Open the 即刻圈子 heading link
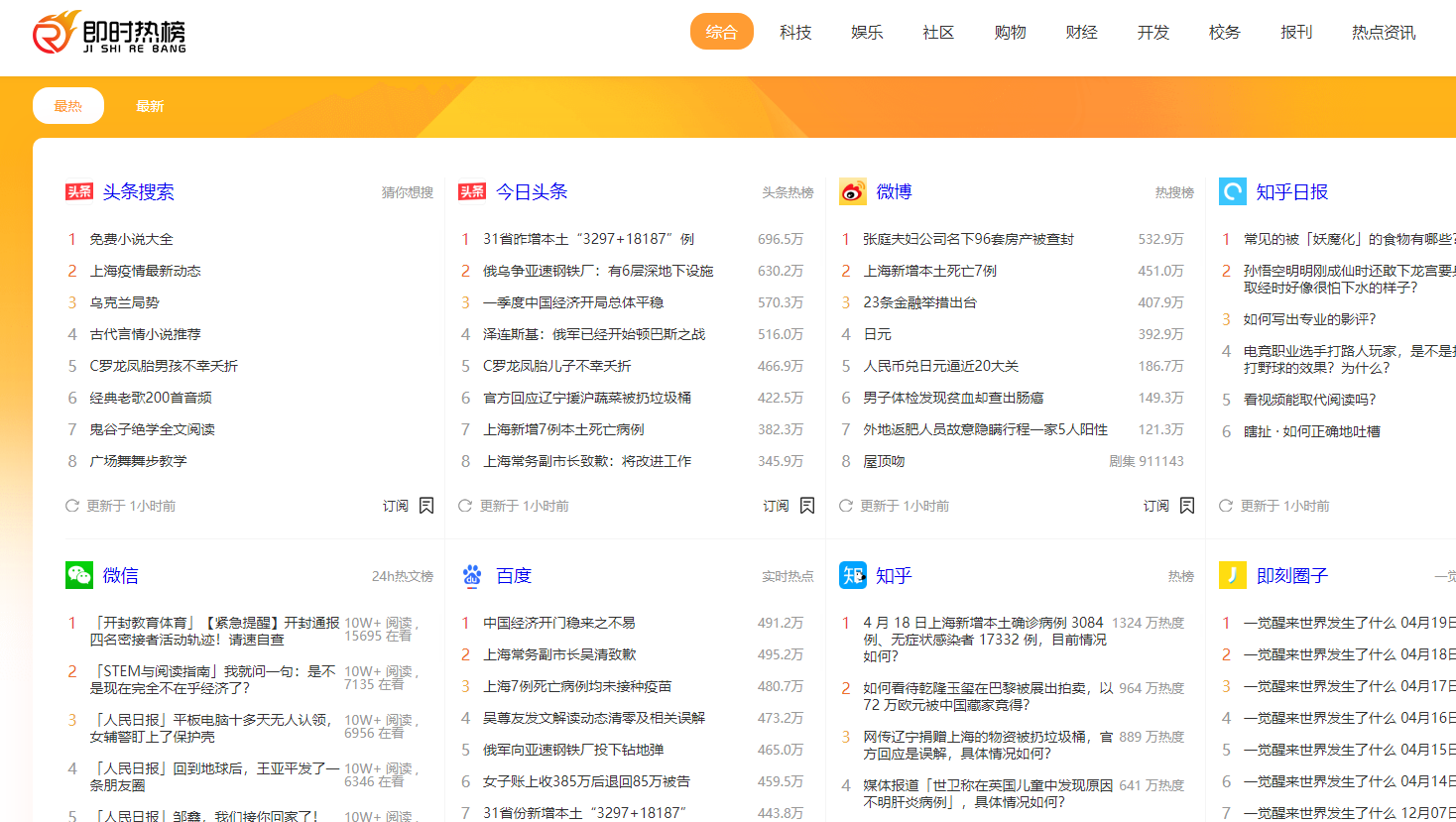1456x822 pixels. pos(1292,575)
